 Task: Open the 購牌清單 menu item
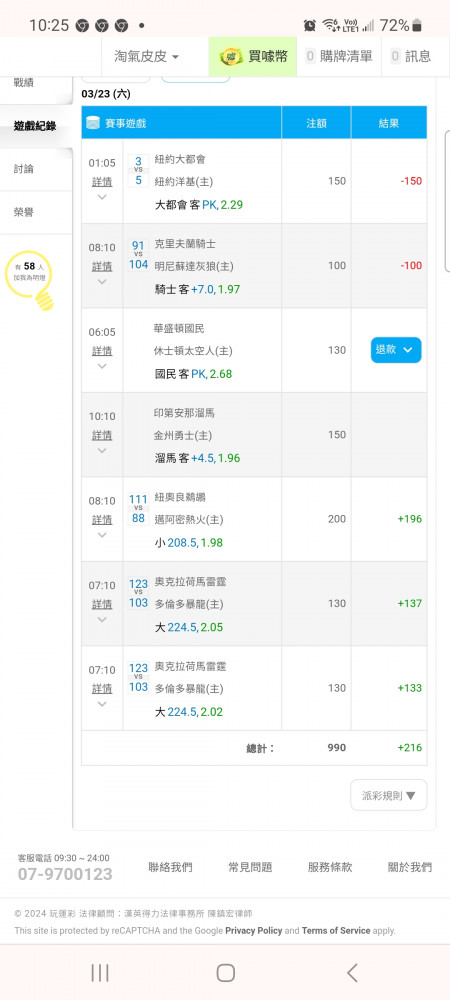339,57
